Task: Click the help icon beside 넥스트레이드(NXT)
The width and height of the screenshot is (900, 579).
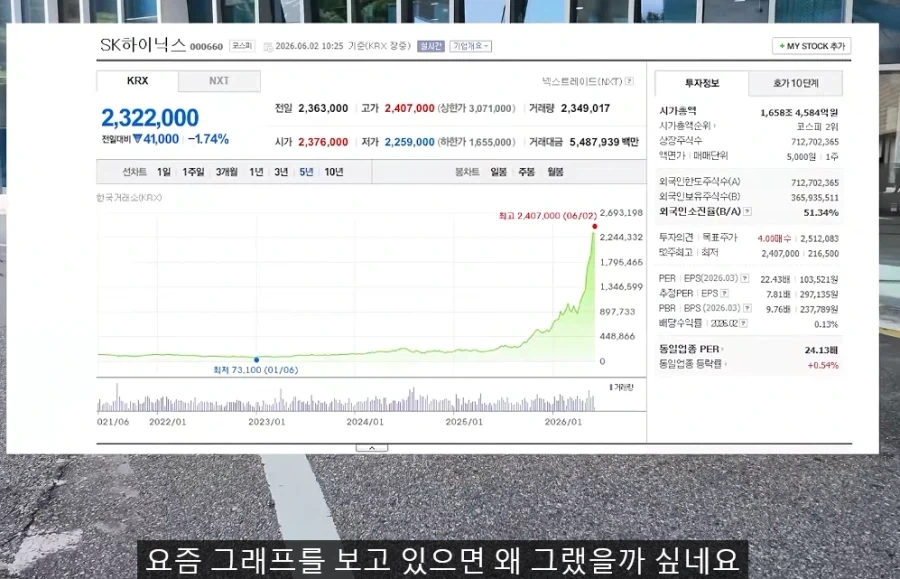Action: coord(629,81)
